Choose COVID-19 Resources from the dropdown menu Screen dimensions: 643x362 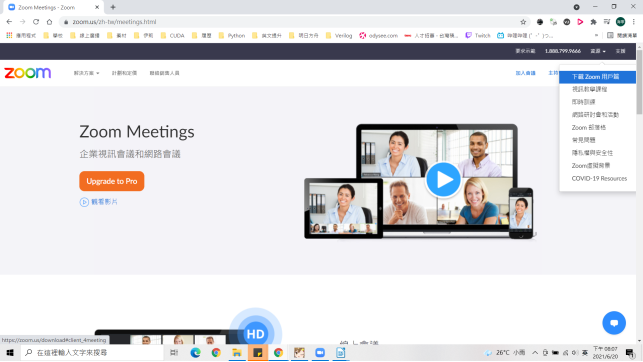coord(599,178)
